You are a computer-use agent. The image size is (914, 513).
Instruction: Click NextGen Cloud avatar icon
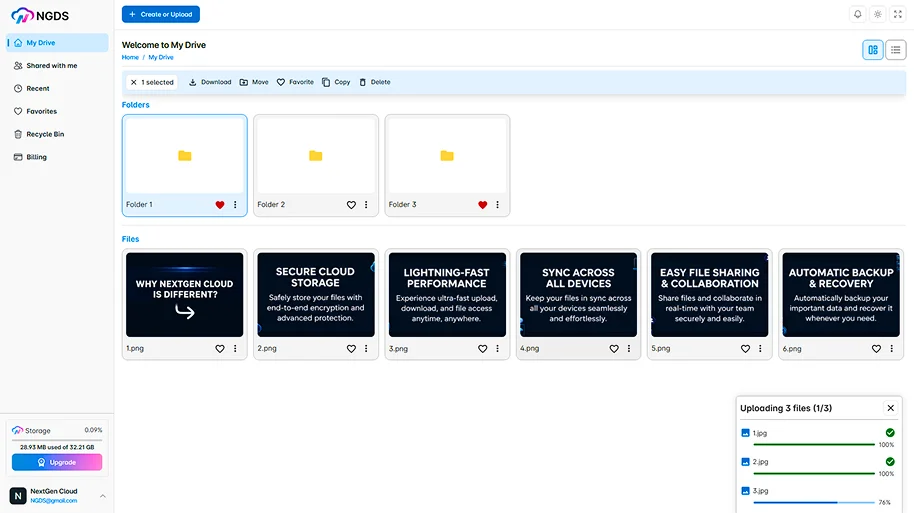tap(18, 496)
